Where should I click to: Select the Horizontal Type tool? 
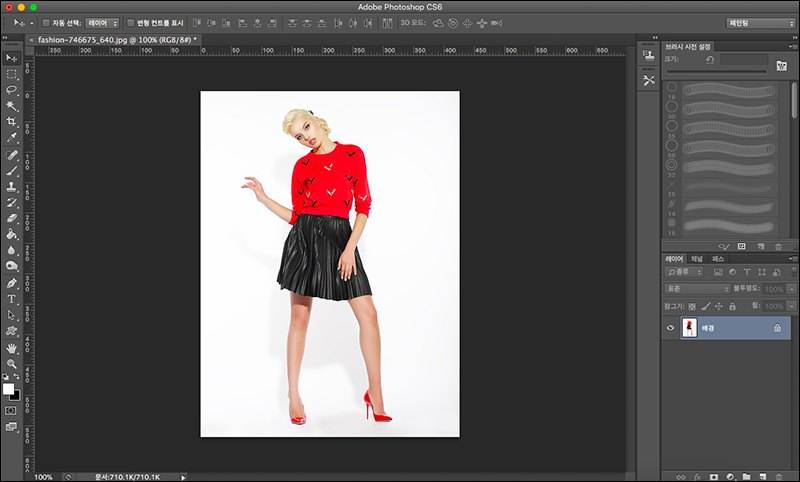point(12,298)
